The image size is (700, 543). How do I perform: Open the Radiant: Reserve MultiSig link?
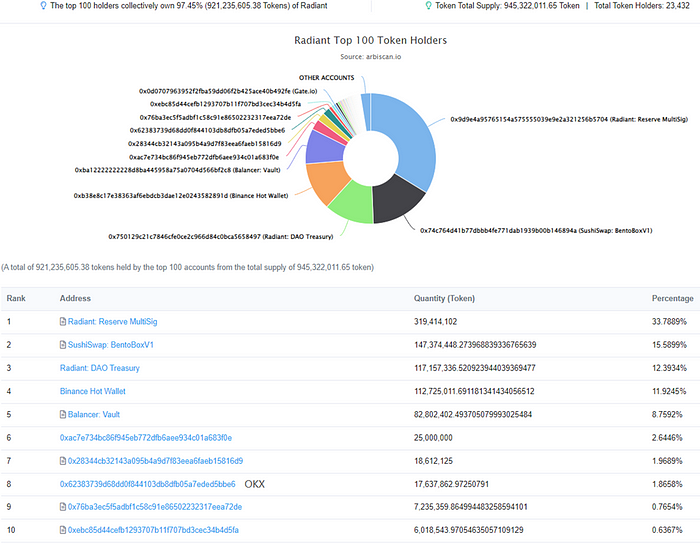pyautogui.click(x=112, y=322)
